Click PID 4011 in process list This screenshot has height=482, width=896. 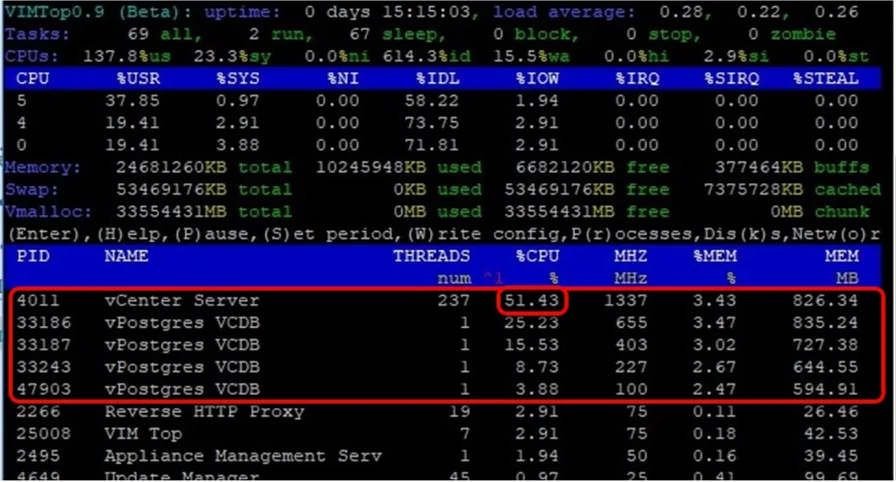point(38,300)
